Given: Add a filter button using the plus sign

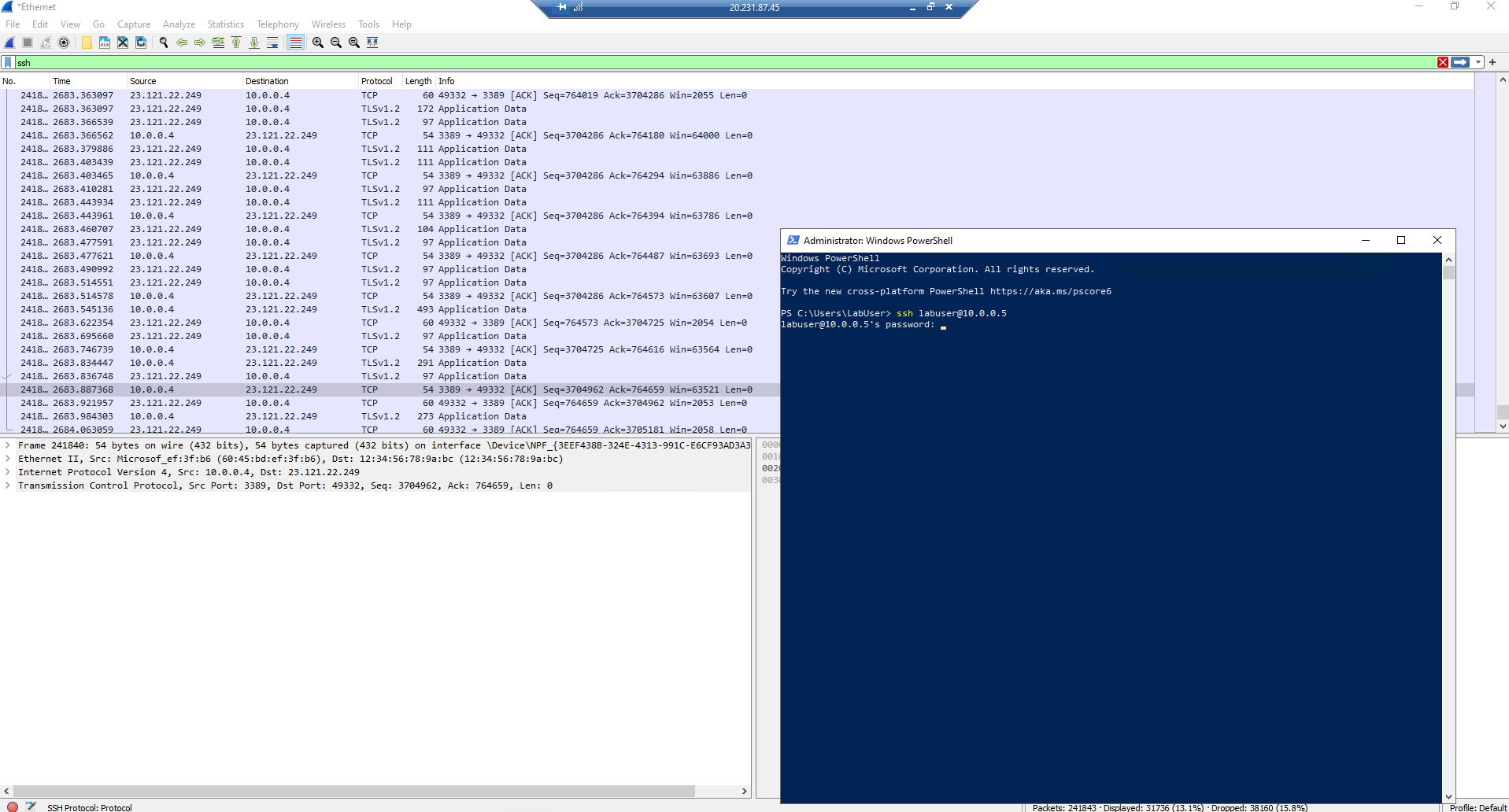Looking at the screenshot, I should 1492,62.
